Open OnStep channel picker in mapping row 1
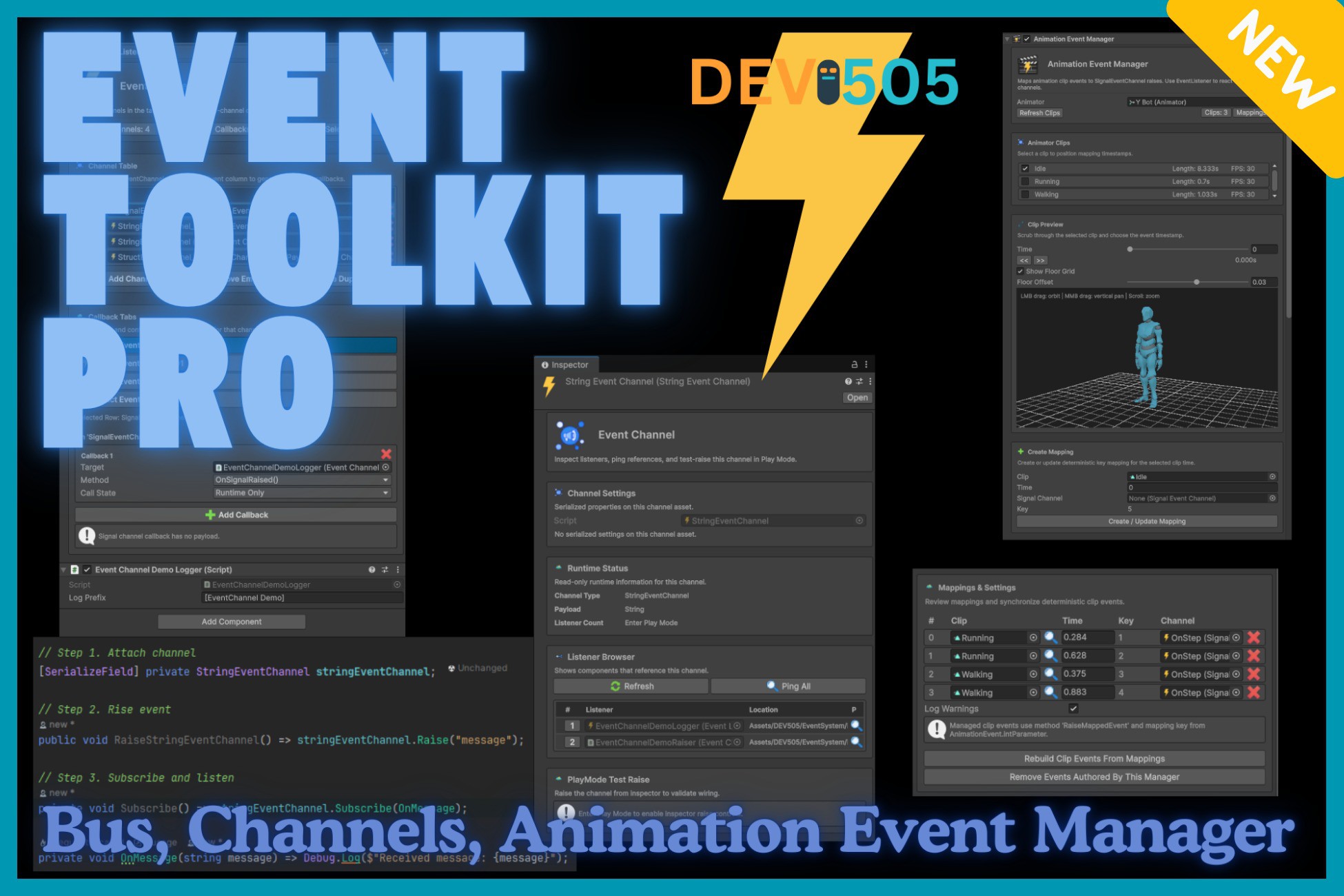 (1236, 656)
